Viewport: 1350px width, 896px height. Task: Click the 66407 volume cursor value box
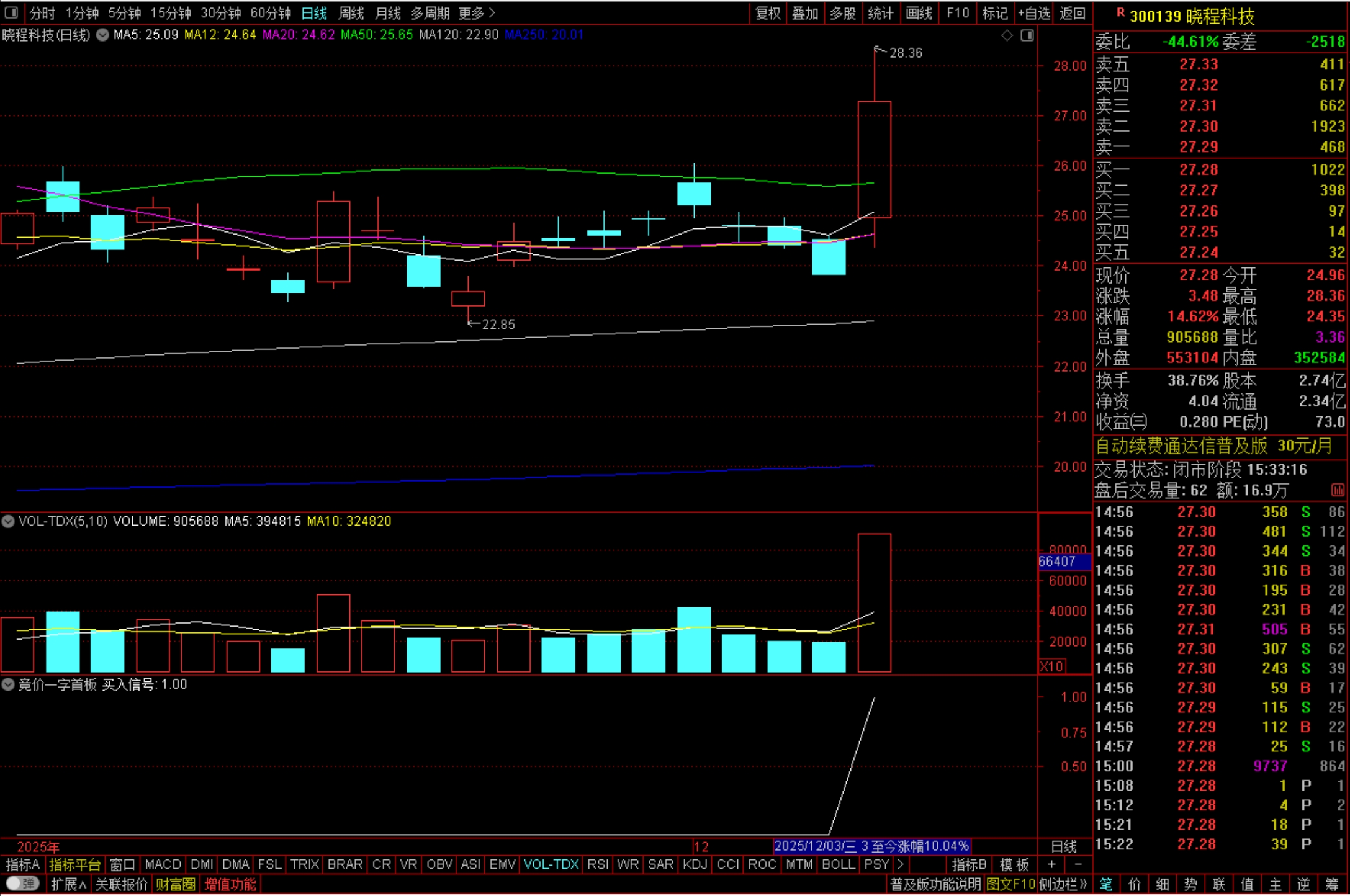click(x=1064, y=562)
